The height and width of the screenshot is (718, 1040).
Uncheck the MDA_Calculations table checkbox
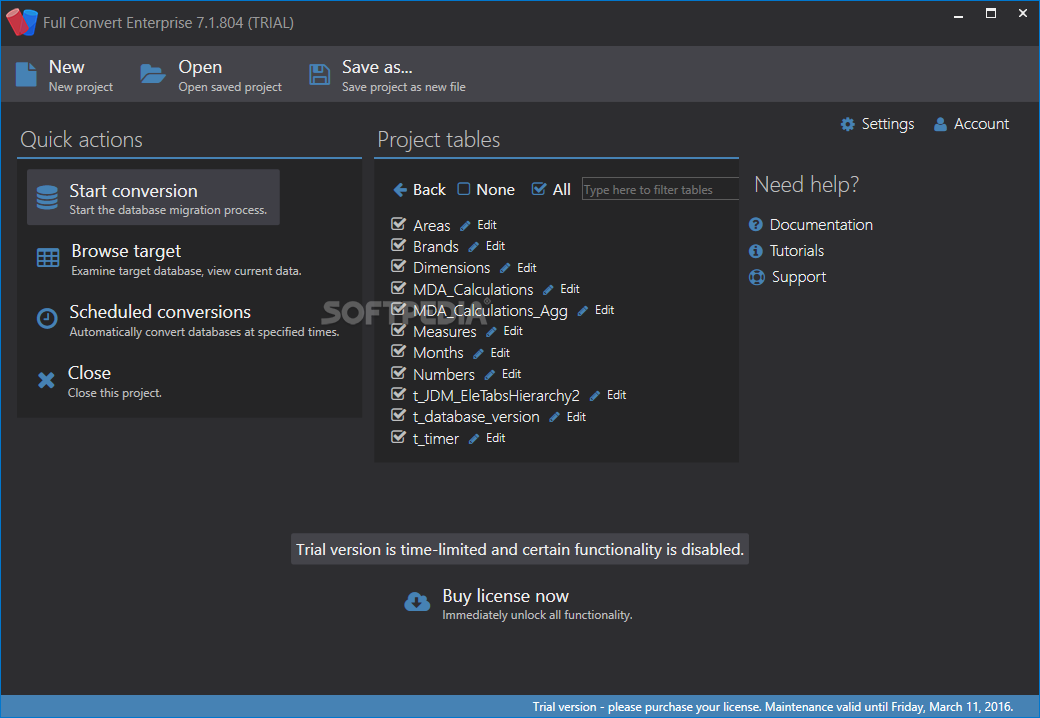[398, 288]
